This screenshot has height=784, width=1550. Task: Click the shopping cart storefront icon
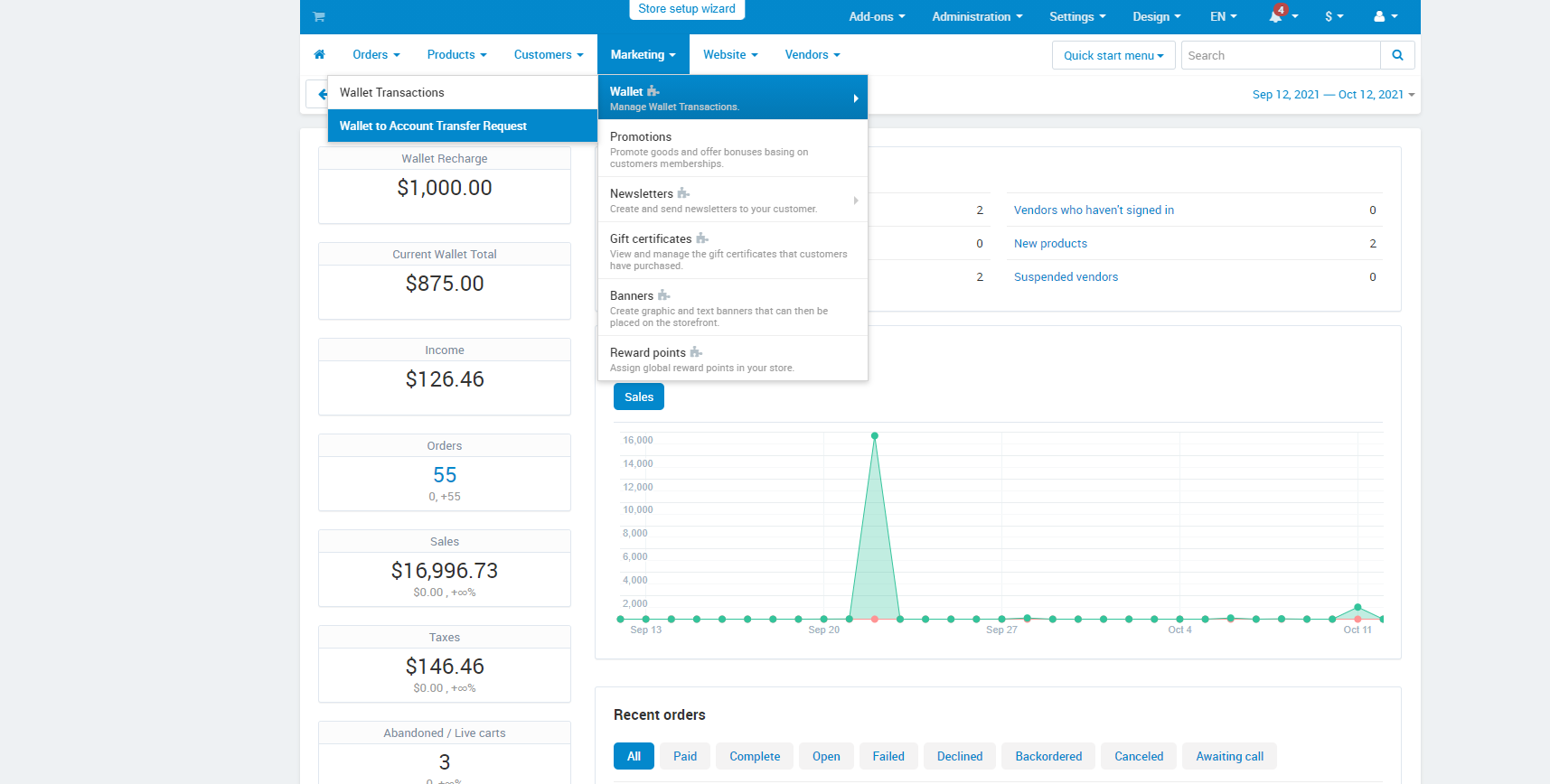(x=319, y=16)
